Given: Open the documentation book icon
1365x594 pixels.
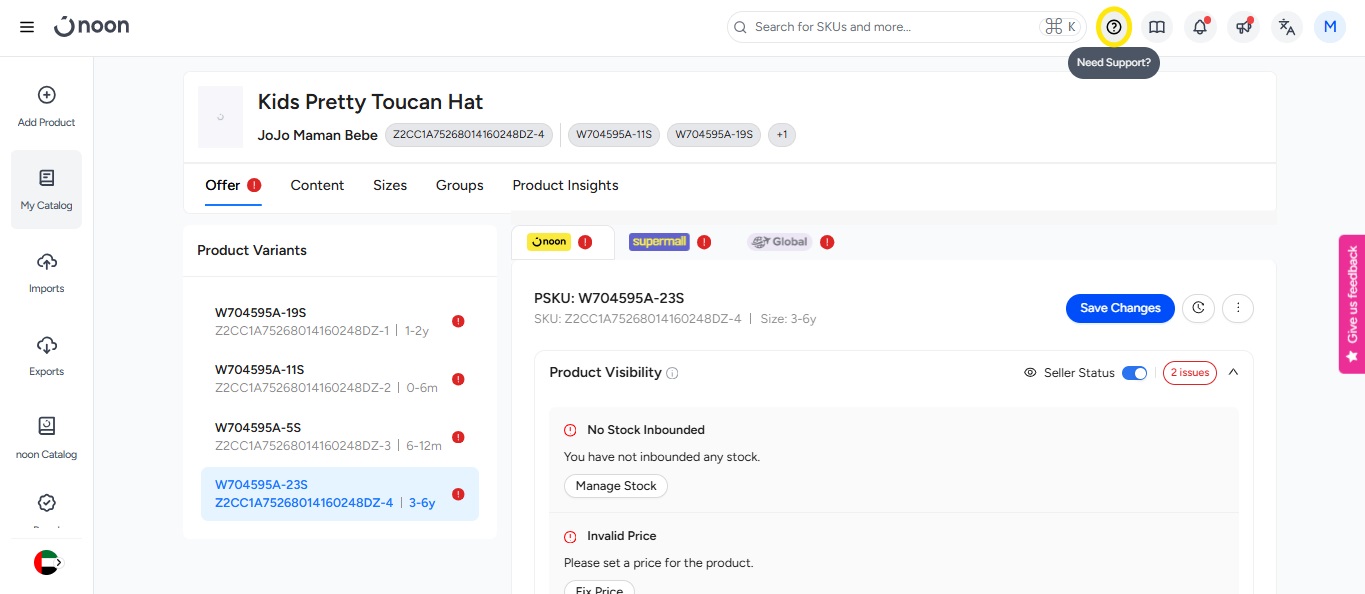Looking at the screenshot, I should pos(1157,27).
